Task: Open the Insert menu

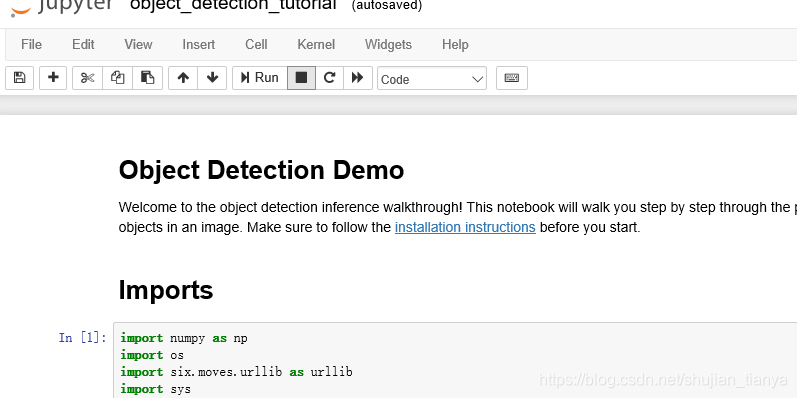Action: point(199,45)
